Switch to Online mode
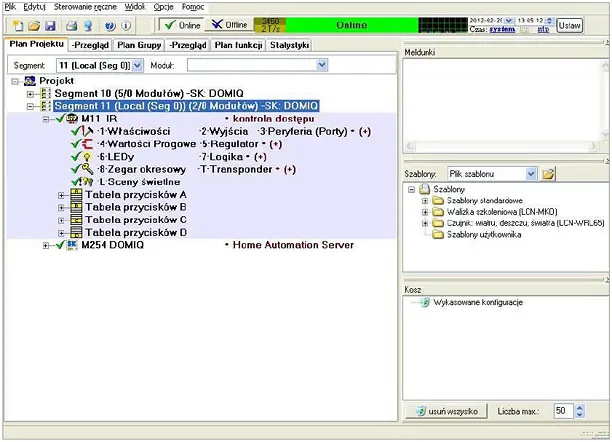612x442 pixels. pos(180,24)
